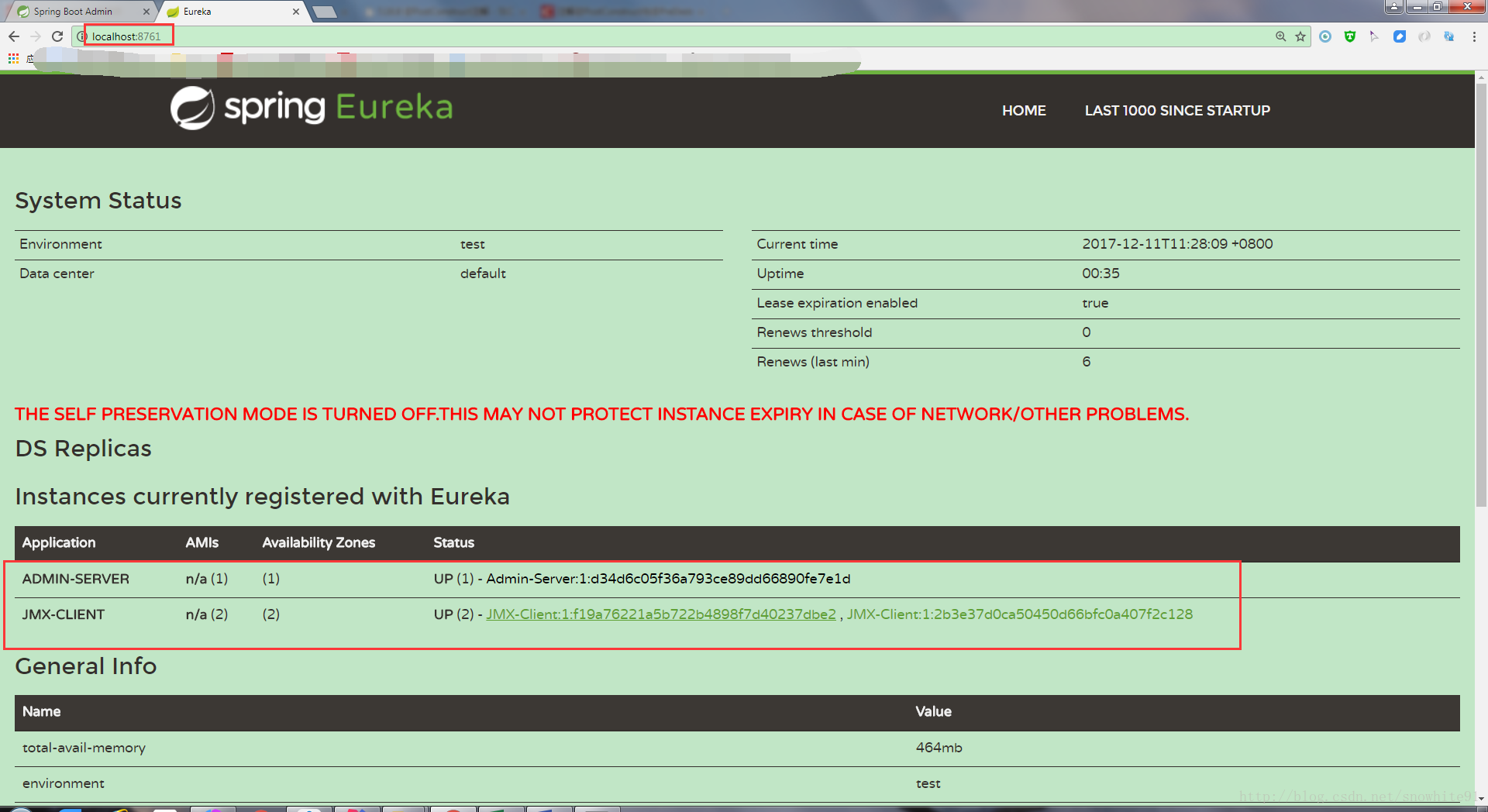The height and width of the screenshot is (812, 1488).
Task: Open a new browser tab
Action: [324, 12]
